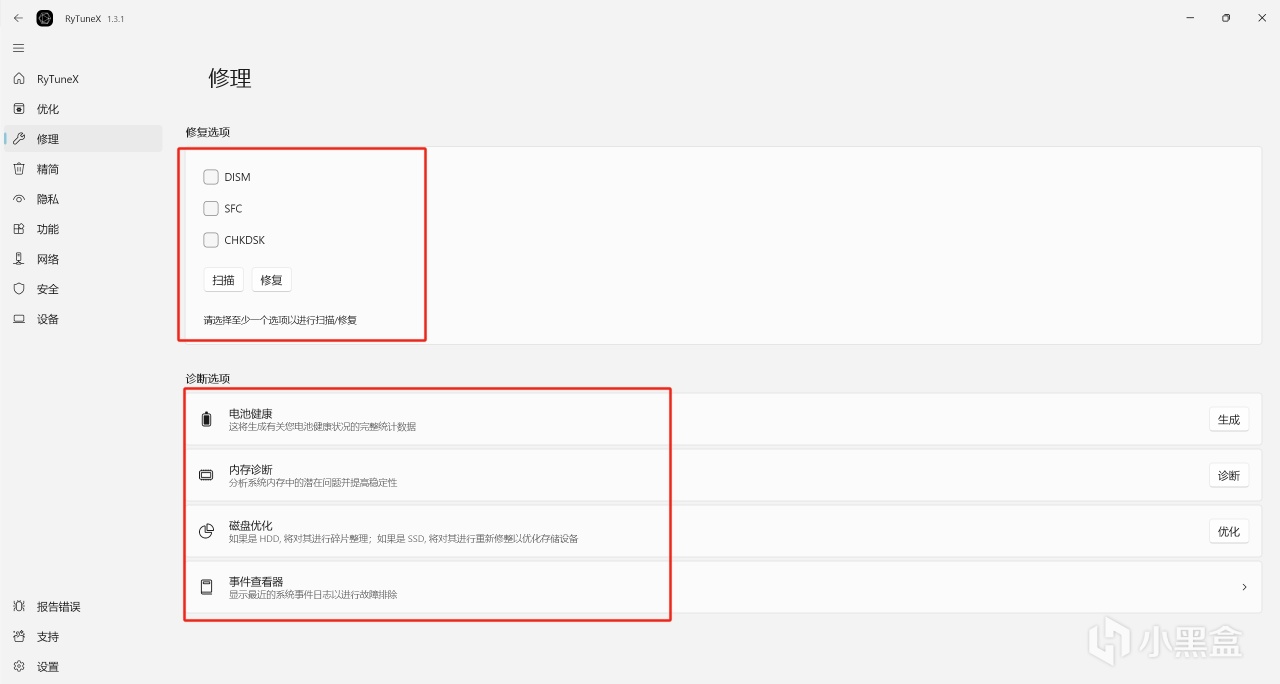Open the 安全 shield icon in sidebar
The image size is (1280, 684).
click(x=19, y=289)
